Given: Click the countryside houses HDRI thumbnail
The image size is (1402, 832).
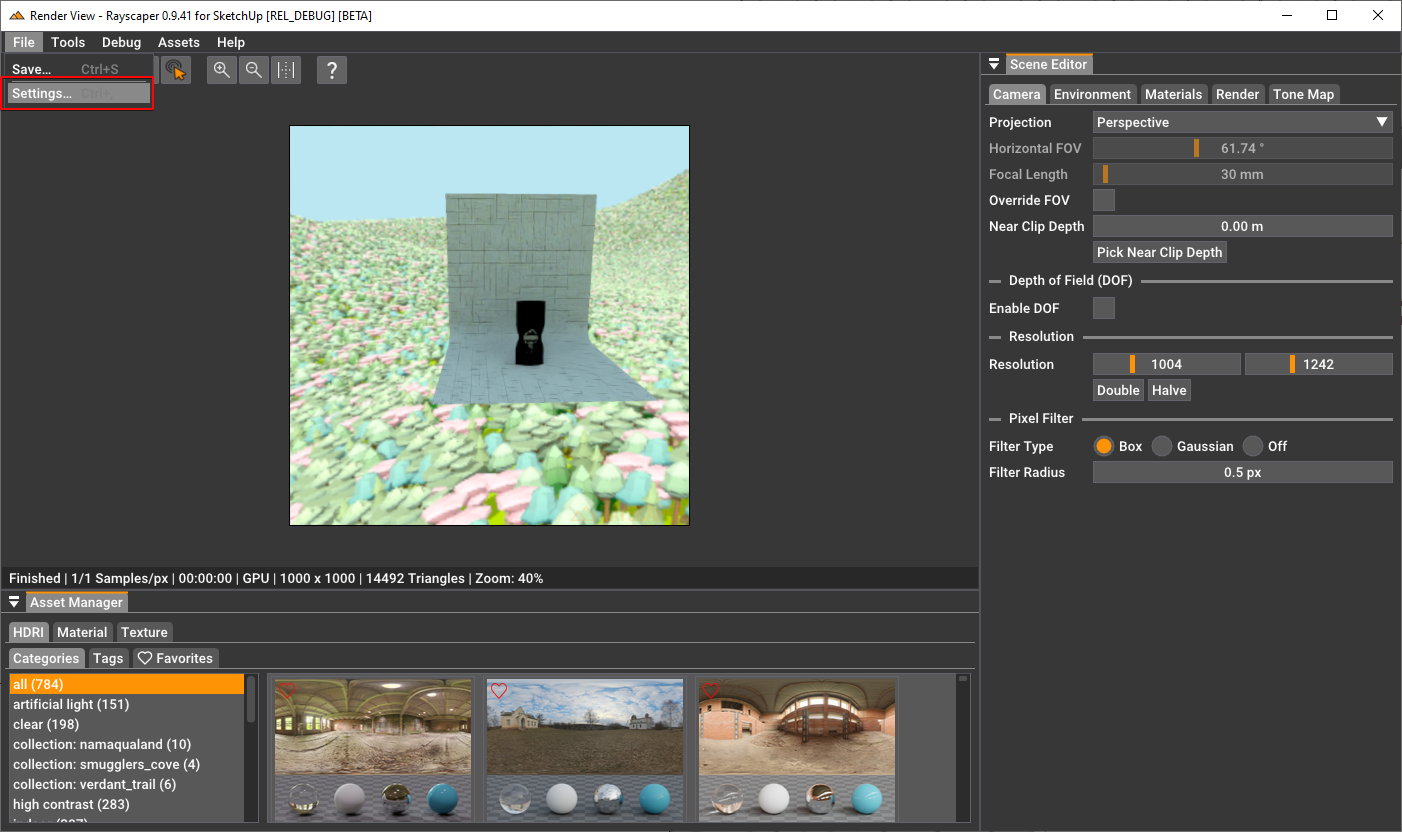Looking at the screenshot, I should click(x=585, y=750).
